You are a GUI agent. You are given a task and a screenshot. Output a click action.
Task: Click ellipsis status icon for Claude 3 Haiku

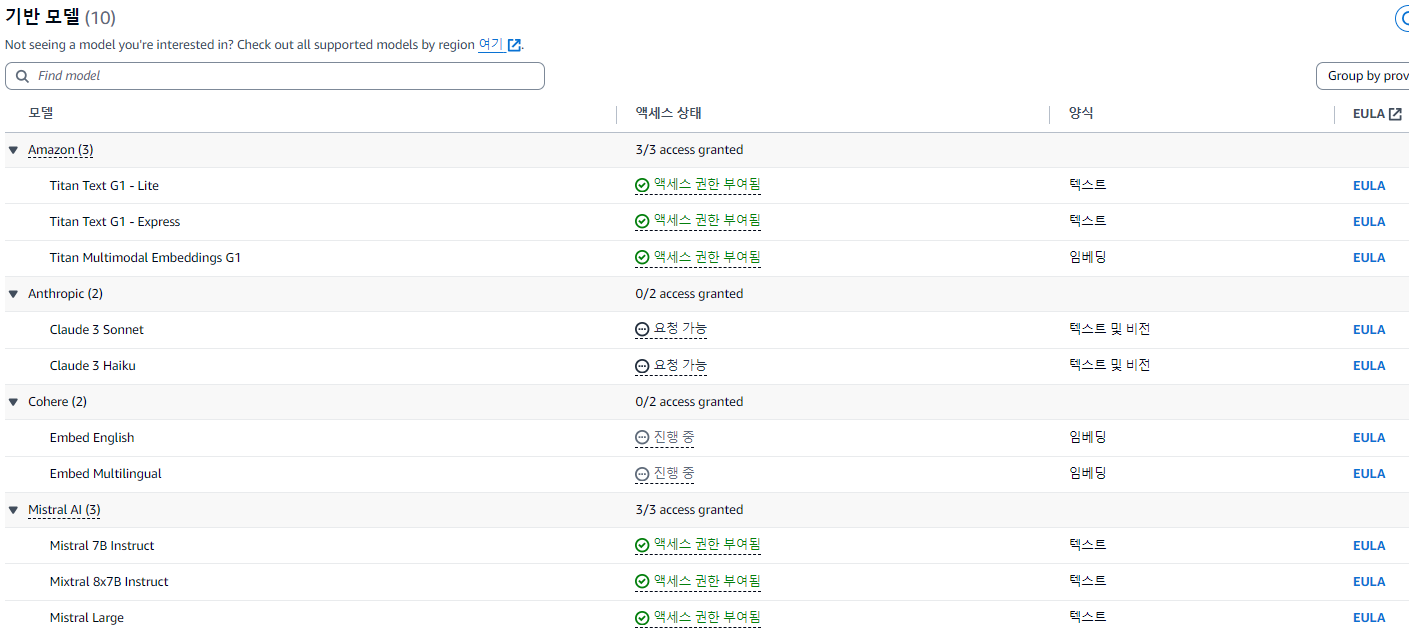[642, 366]
